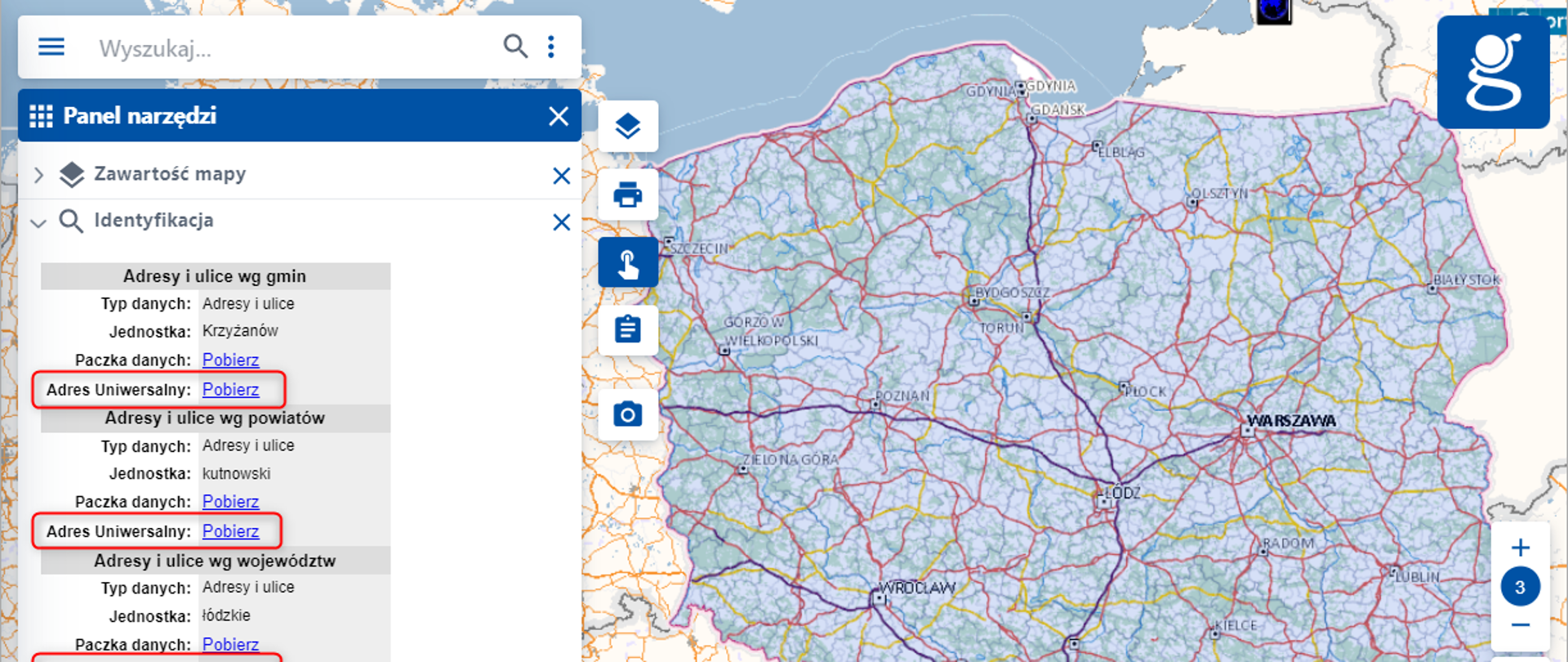Click the zoom level 3 indicator

coord(1520,587)
